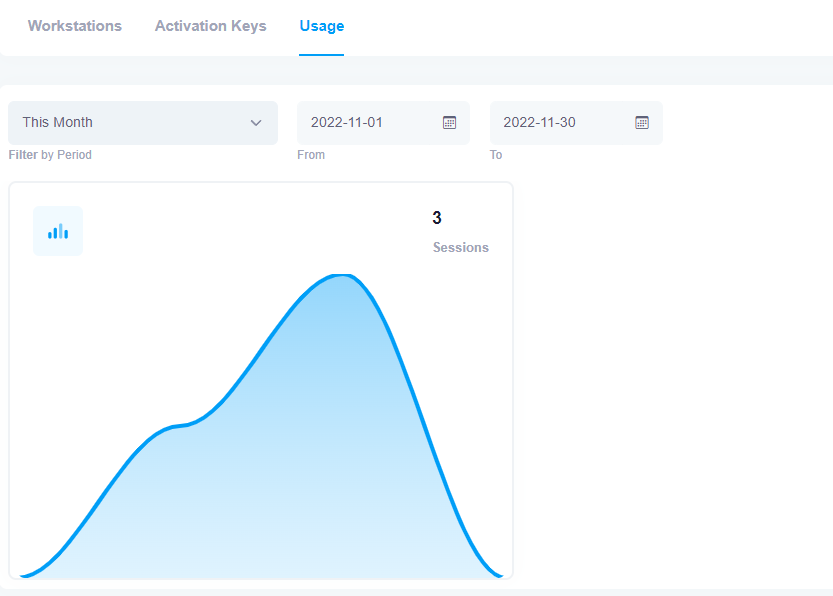This screenshot has height=596, width=833.
Task: Open the To date calendar picker icon
Action: (642, 123)
